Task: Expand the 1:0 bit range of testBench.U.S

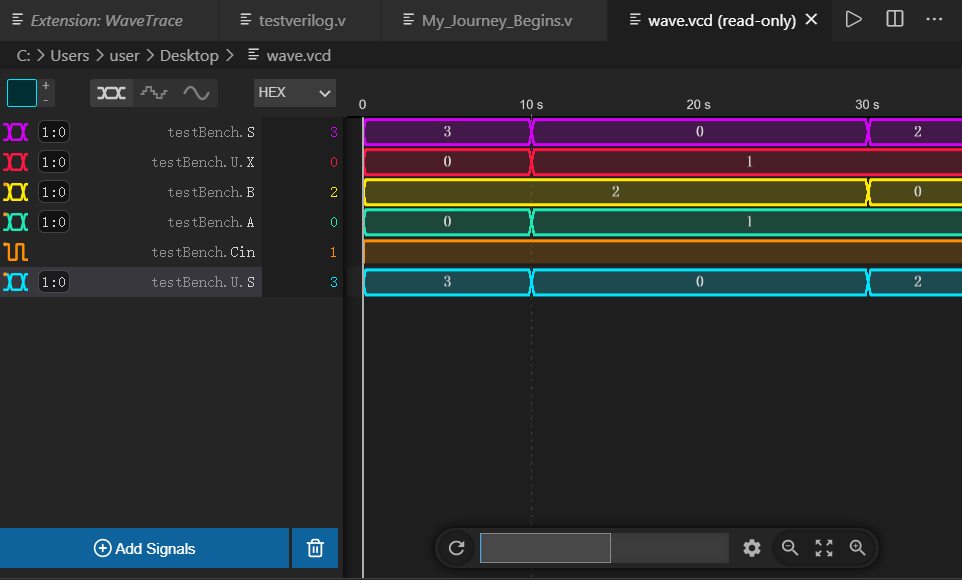Action: click(54, 282)
